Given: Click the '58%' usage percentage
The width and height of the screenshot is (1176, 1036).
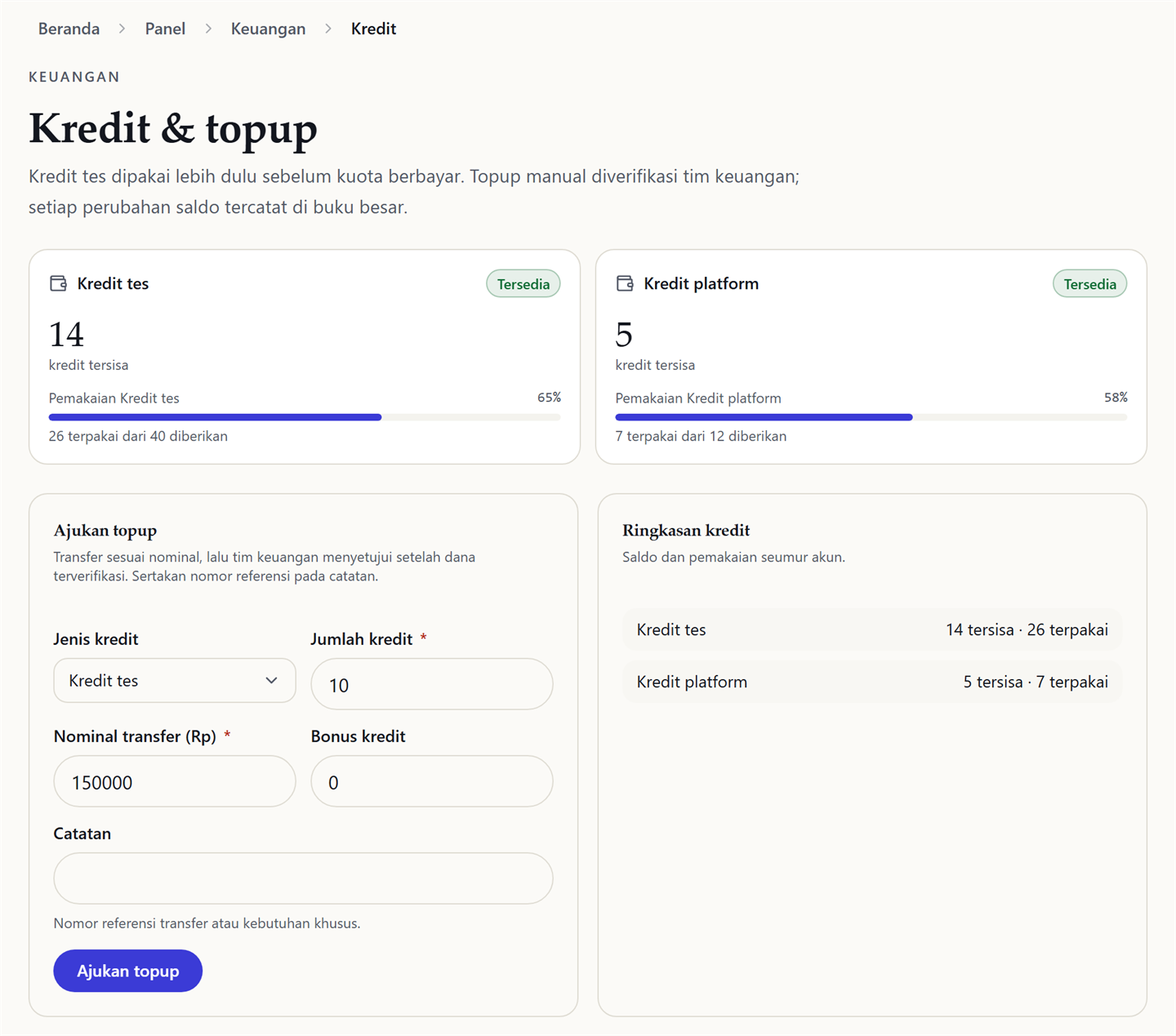Looking at the screenshot, I should 1116,398.
